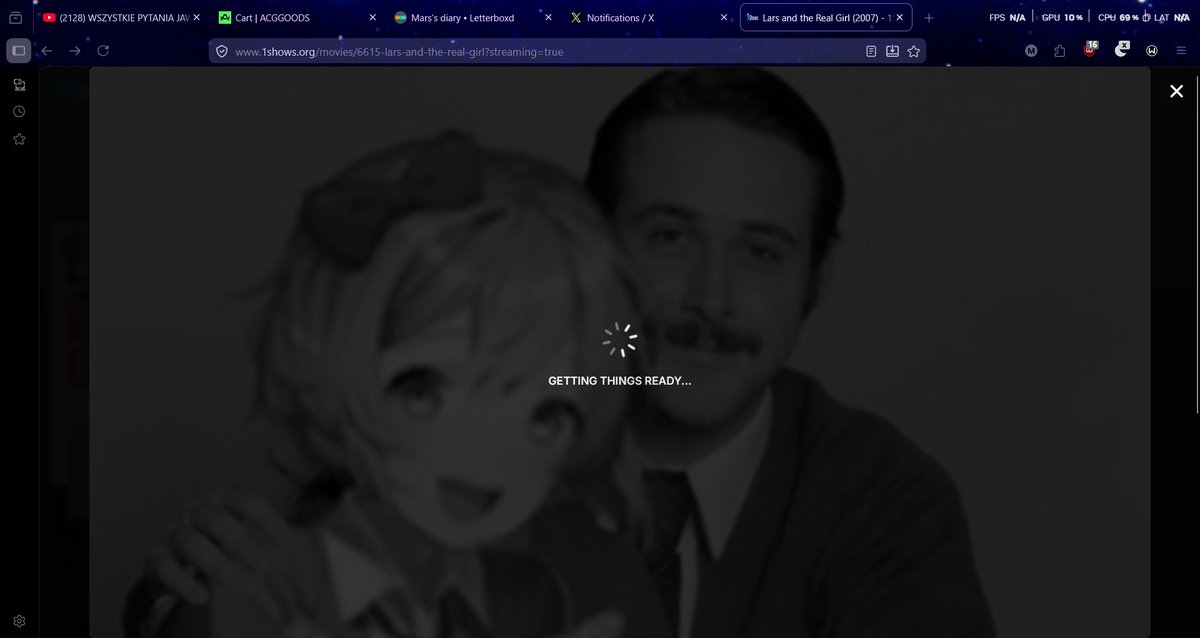
Task: Click the CPU 69% usage readout
Action: pos(1120,18)
